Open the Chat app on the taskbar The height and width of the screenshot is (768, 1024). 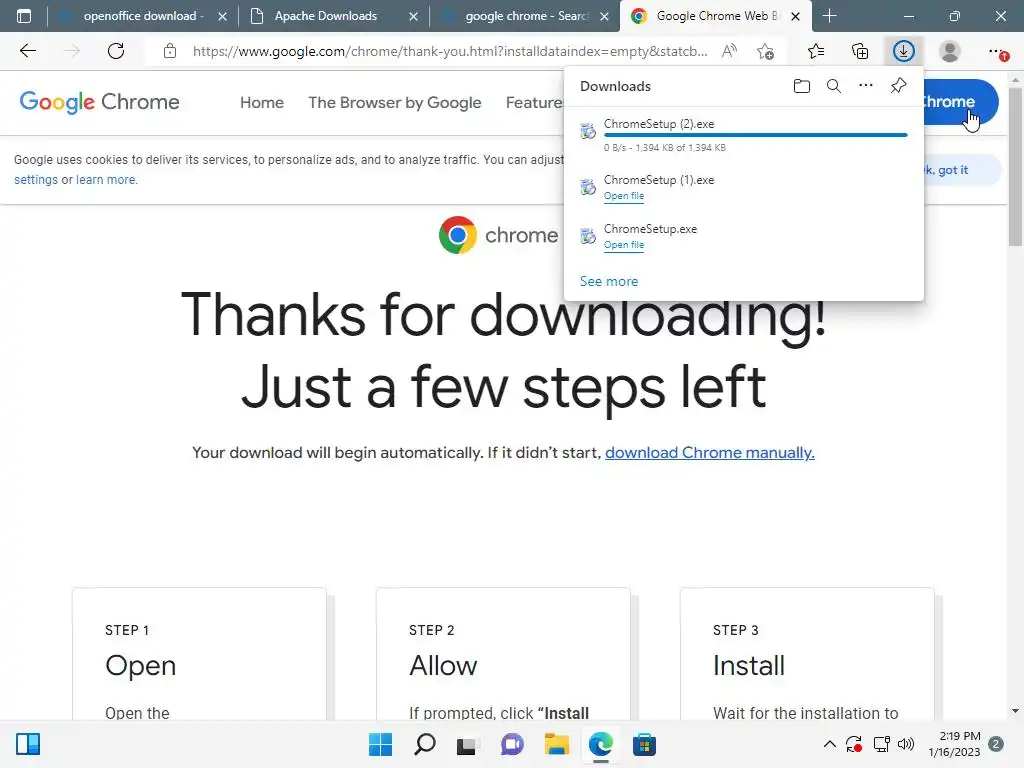(x=512, y=744)
